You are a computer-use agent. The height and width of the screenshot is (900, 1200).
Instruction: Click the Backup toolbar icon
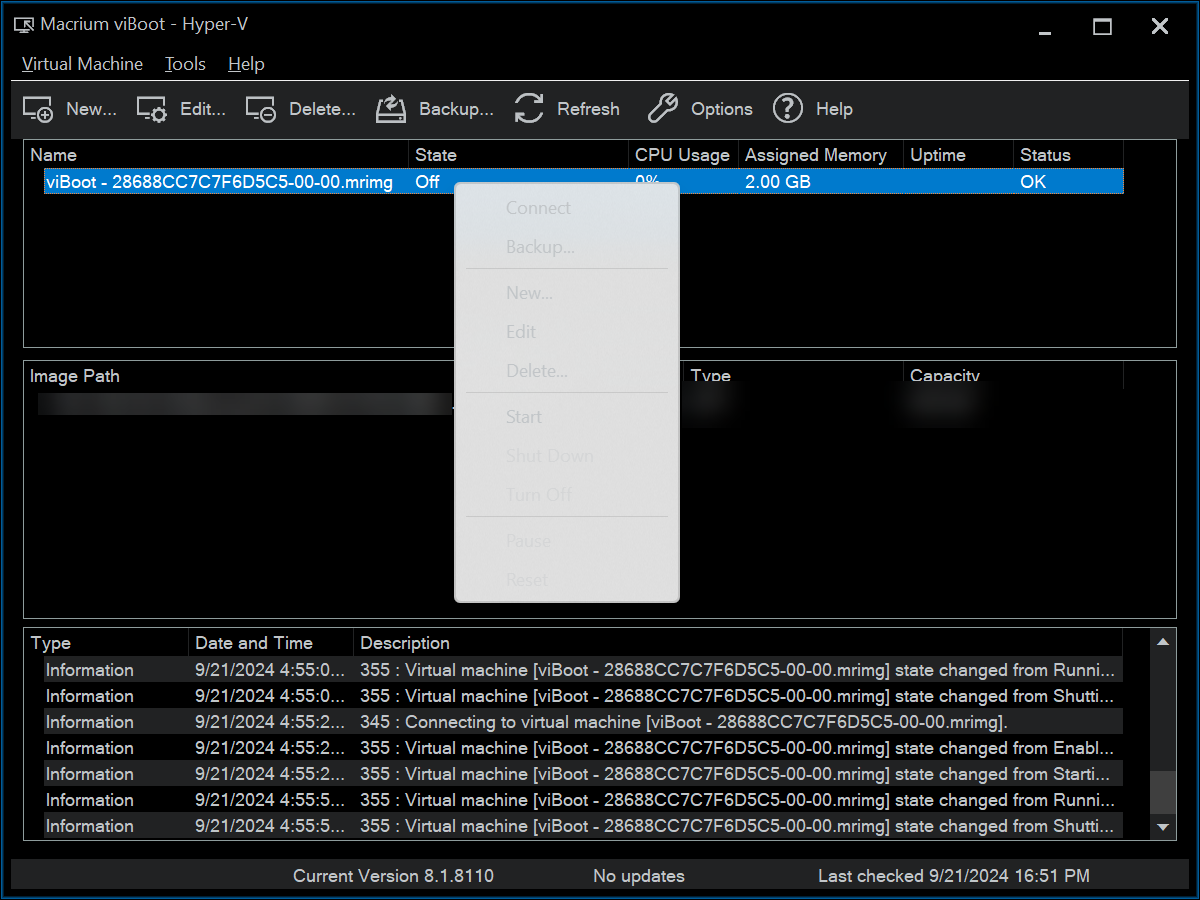[x=391, y=109]
